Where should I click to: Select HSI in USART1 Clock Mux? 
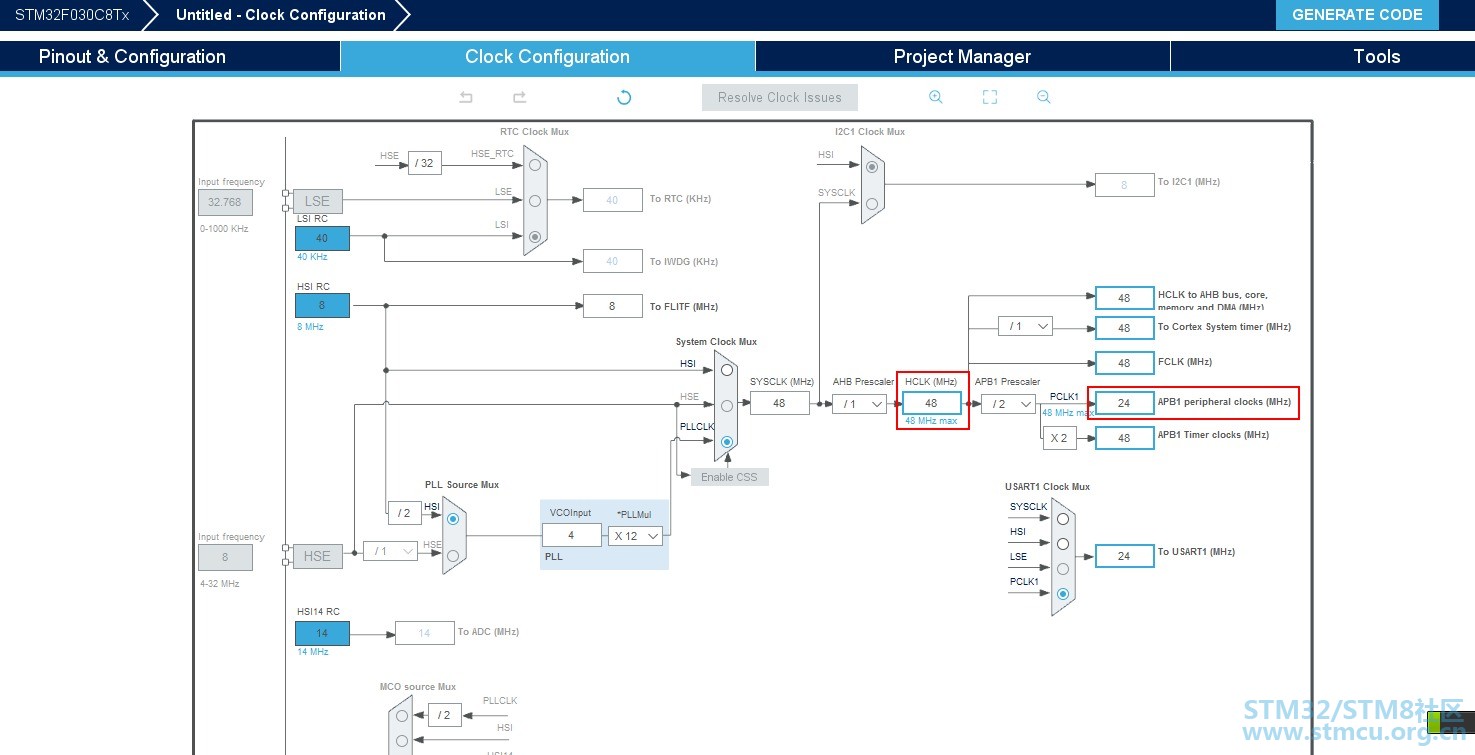point(1063,544)
